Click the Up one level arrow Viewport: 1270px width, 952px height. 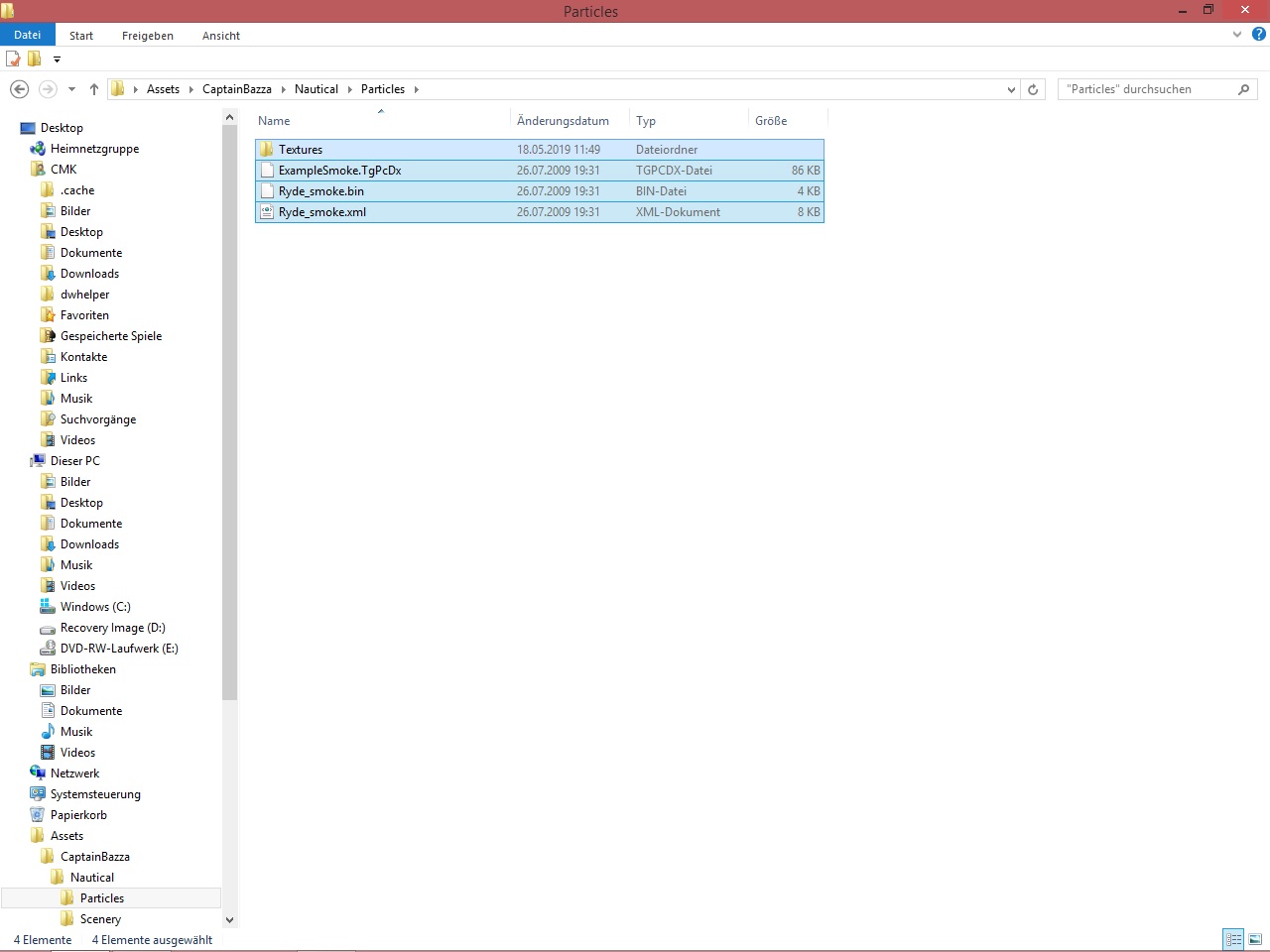click(x=94, y=89)
